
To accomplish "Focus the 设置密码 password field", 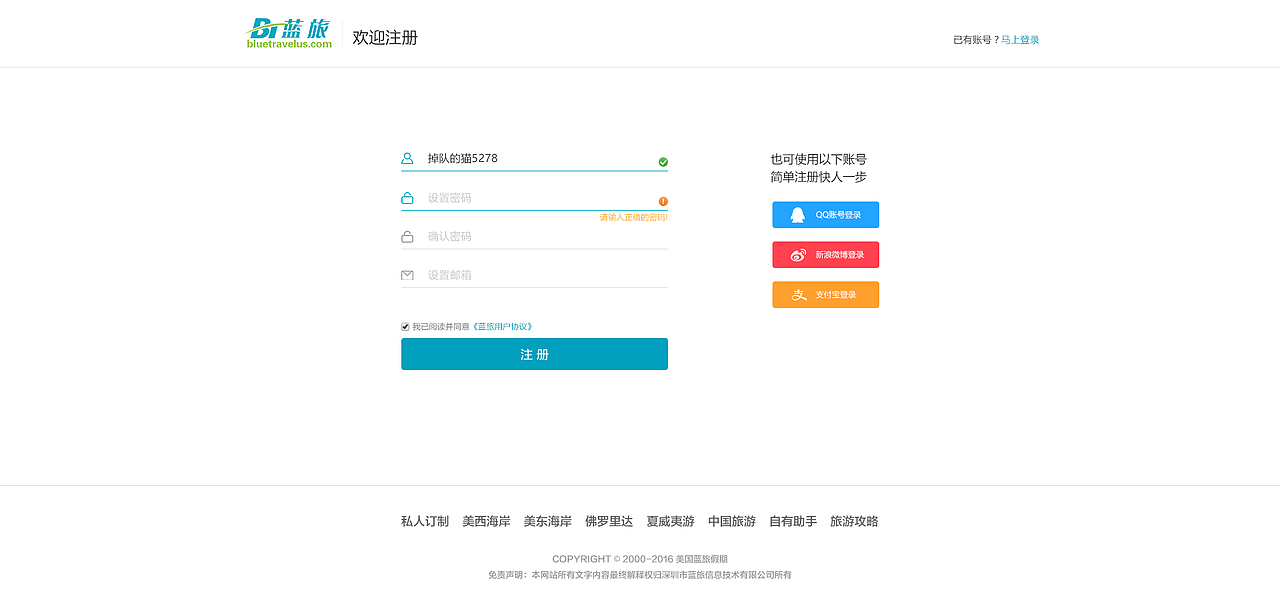I will click(534, 198).
